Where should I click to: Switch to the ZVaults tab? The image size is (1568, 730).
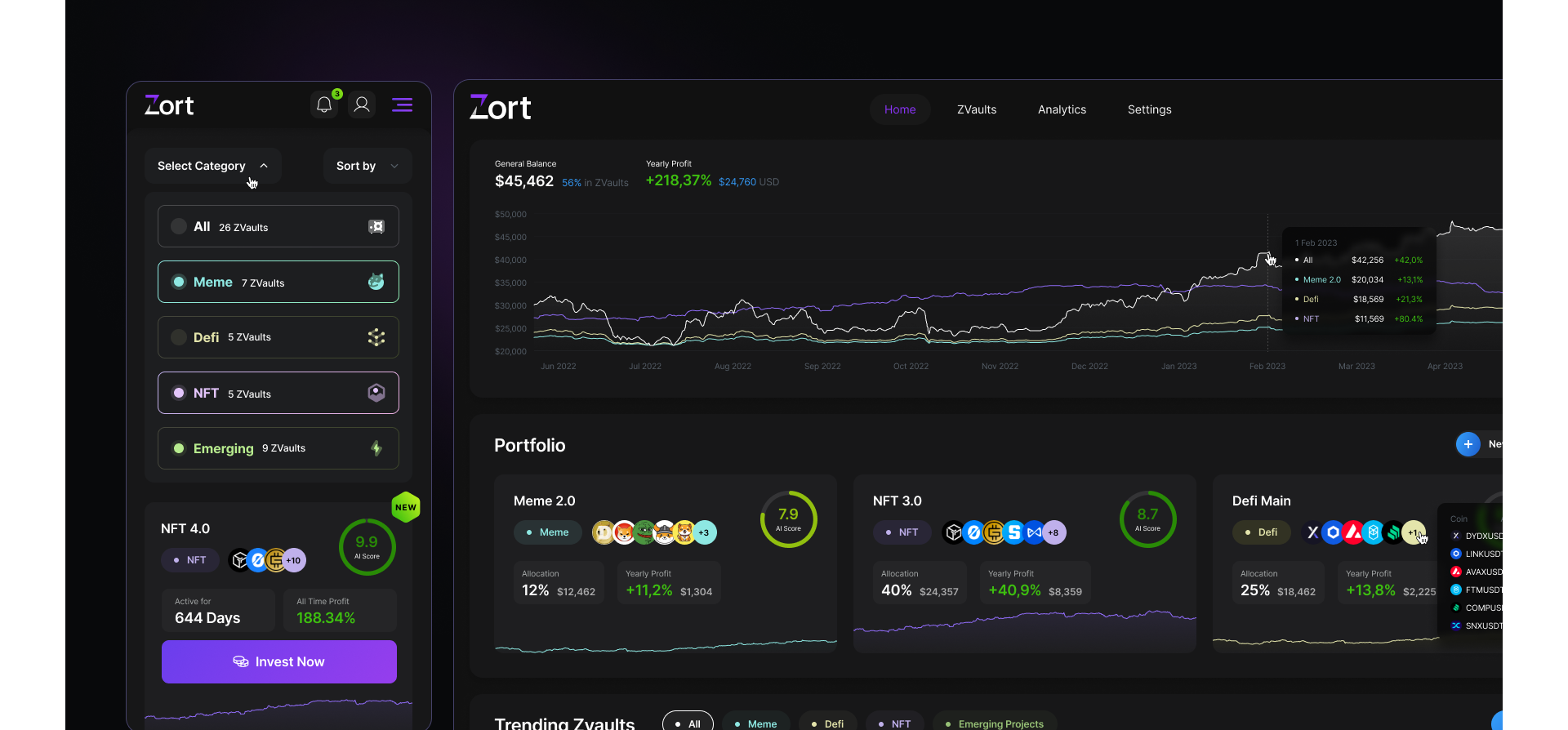(x=977, y=109)
